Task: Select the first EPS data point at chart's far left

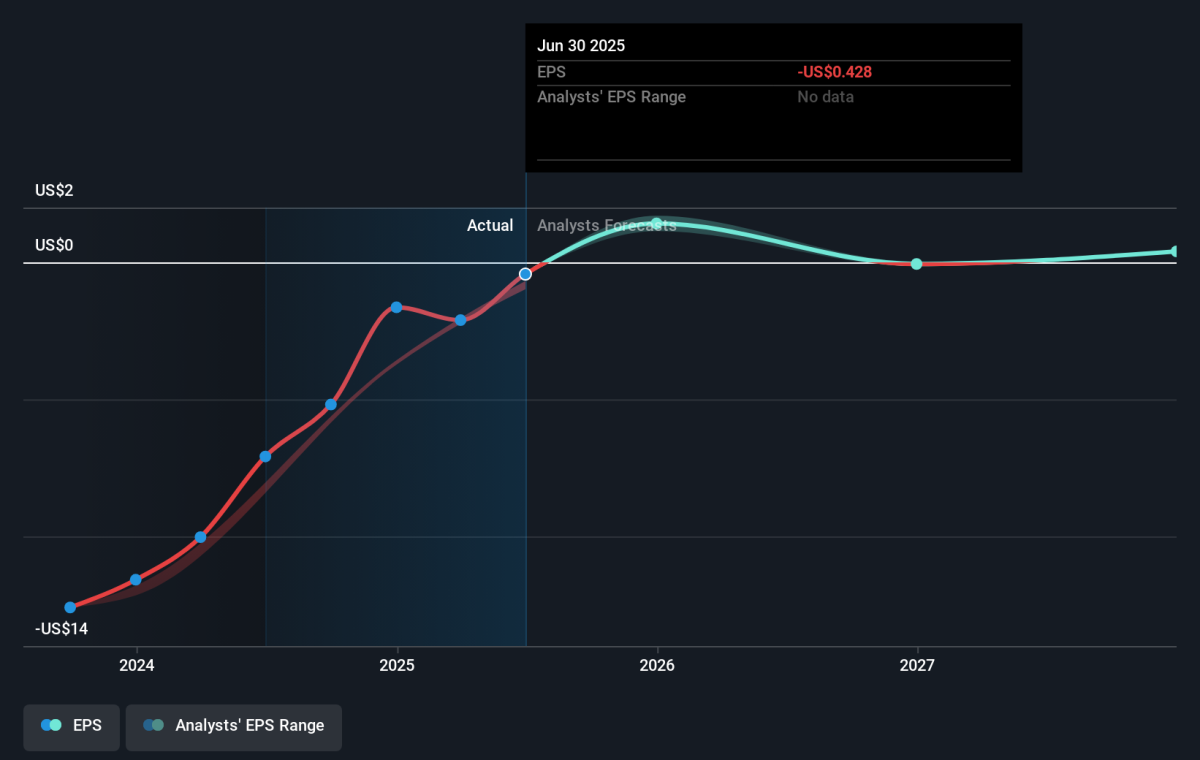Action: [x=70, y=607]
